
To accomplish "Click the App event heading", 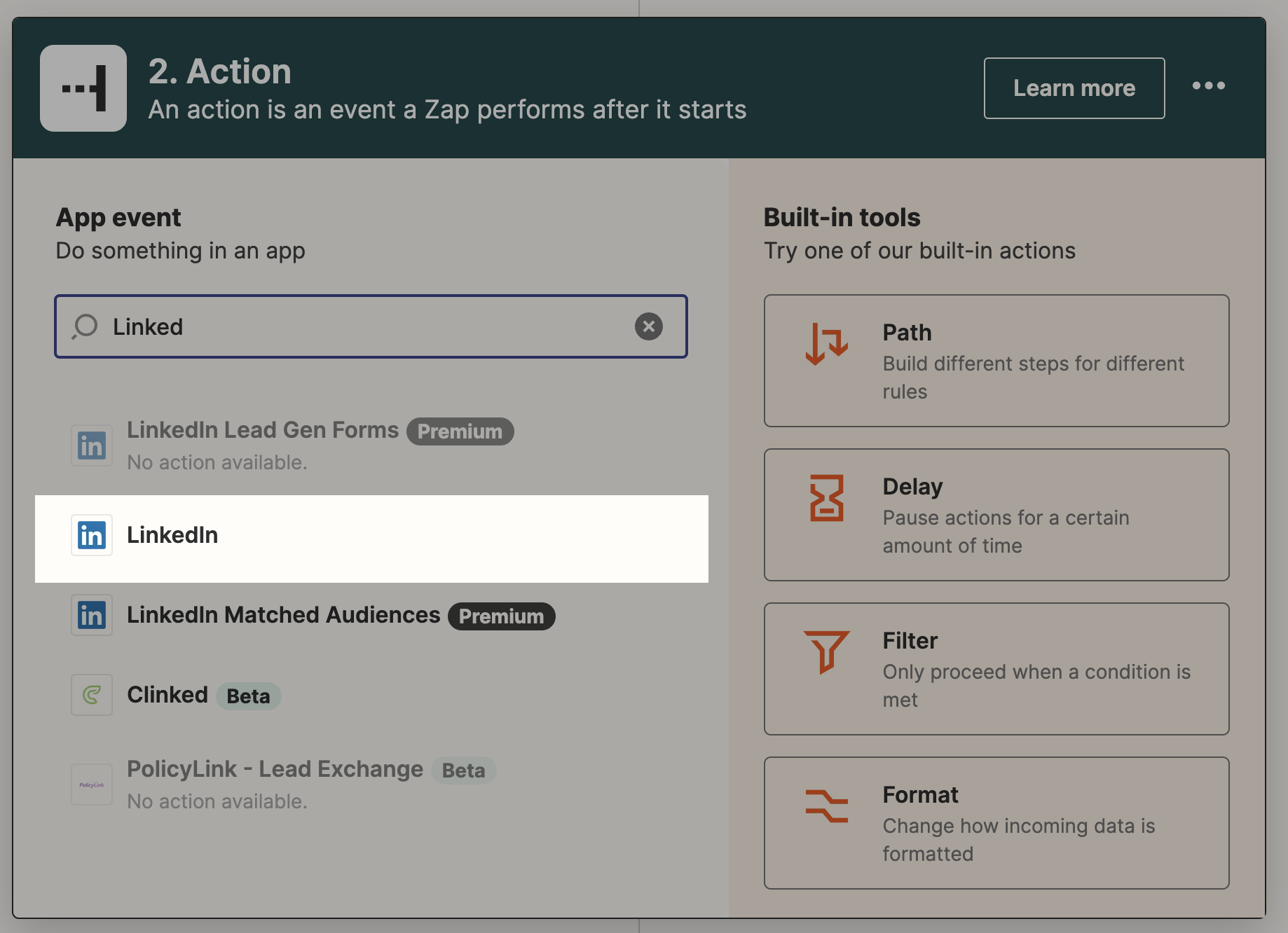I will pyautogui.click(x=118, y=217).
